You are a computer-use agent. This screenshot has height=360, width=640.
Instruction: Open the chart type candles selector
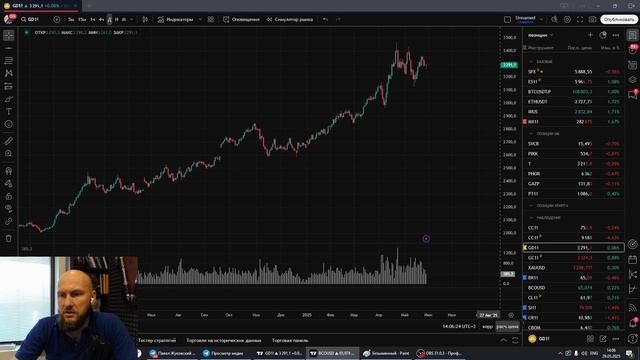click(145, 19)
